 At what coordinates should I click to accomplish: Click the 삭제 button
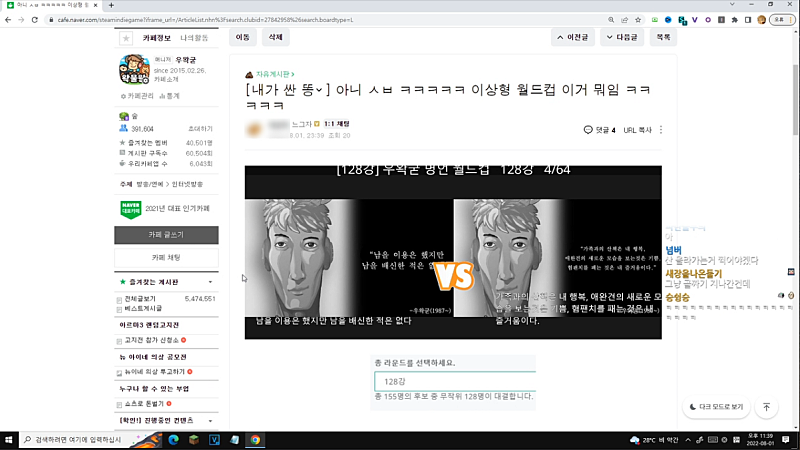(276, 37)
